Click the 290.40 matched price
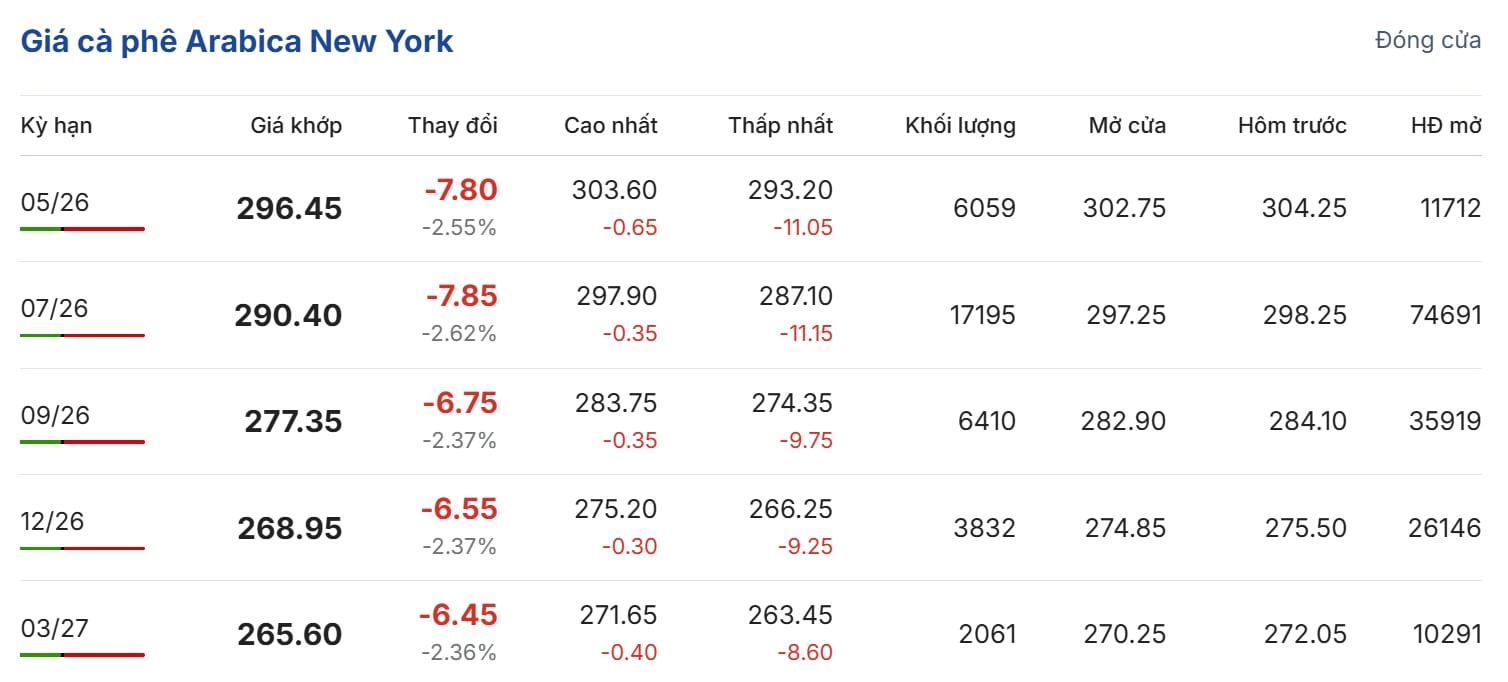This screenshot has height=682, width=1508. point(288,316)
